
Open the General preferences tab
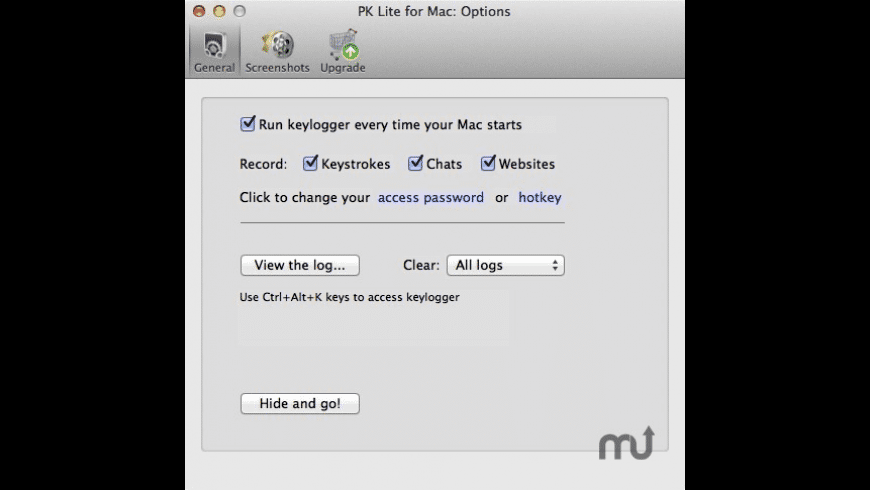click(214, 53)
